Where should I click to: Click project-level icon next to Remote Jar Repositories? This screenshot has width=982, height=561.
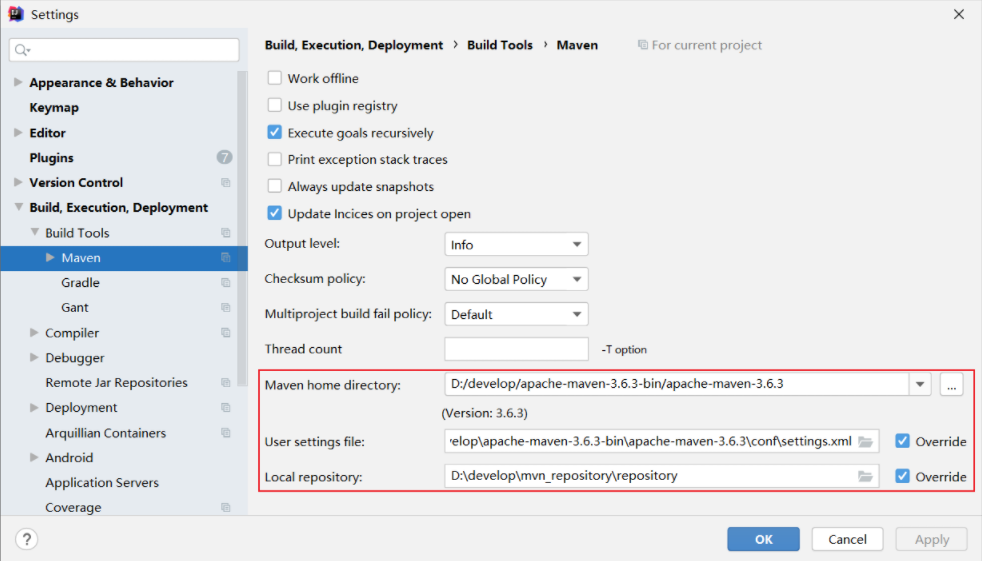coord(225,383)
